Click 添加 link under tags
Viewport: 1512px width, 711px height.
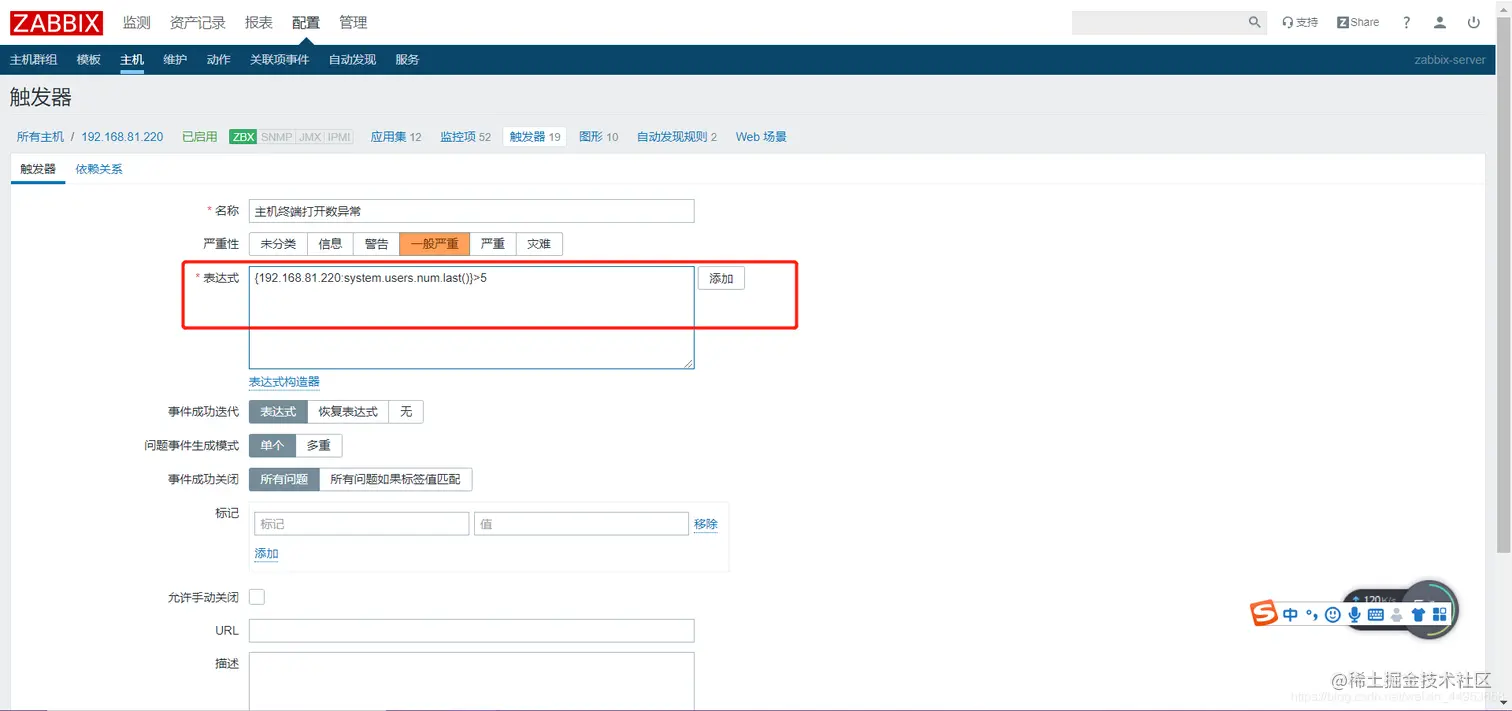pyautogui.click(x=266, y=554)
